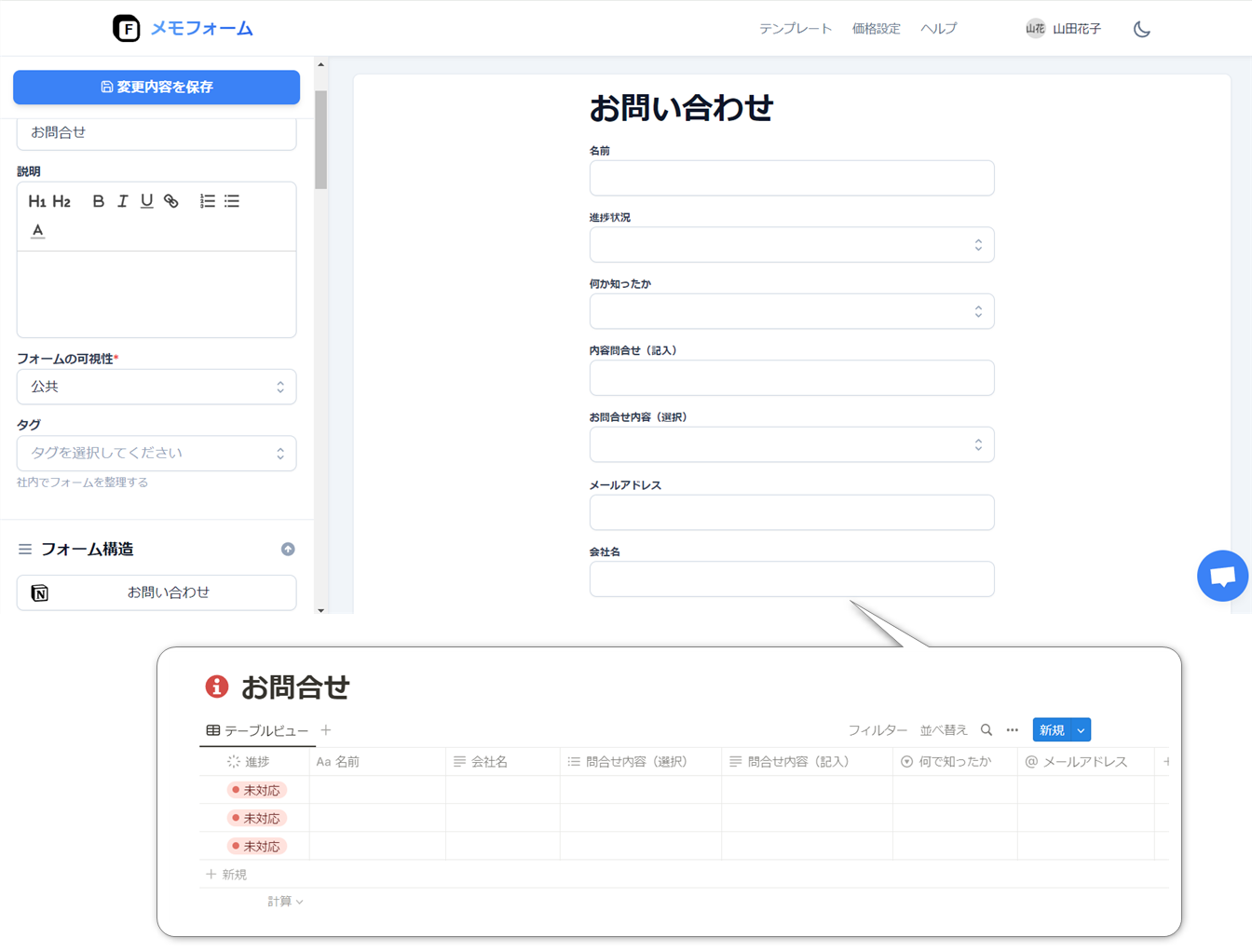Toggle italic formatting in description editor
Screen dimensions: 1252x952
pyautogui.click(x=122, y=201)
